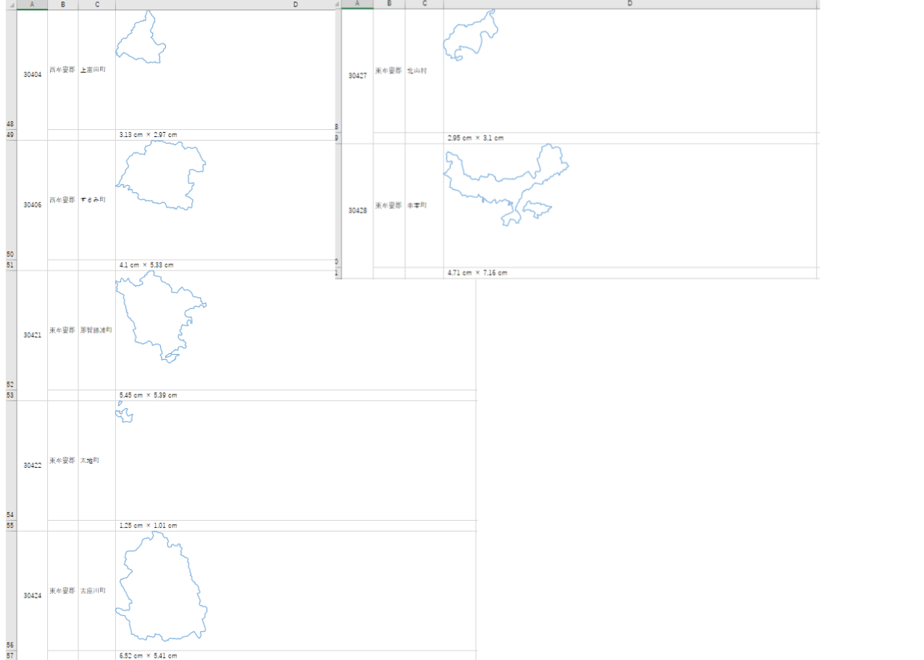Click town name cell in row 30404

click(x=97, y=70)
